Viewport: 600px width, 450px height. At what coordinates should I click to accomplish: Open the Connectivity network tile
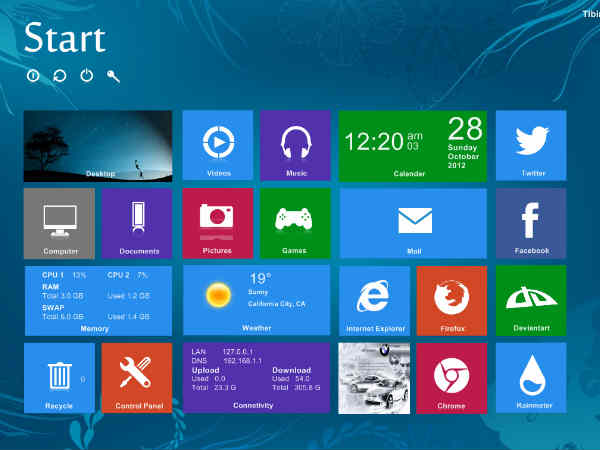click(256, 378)
